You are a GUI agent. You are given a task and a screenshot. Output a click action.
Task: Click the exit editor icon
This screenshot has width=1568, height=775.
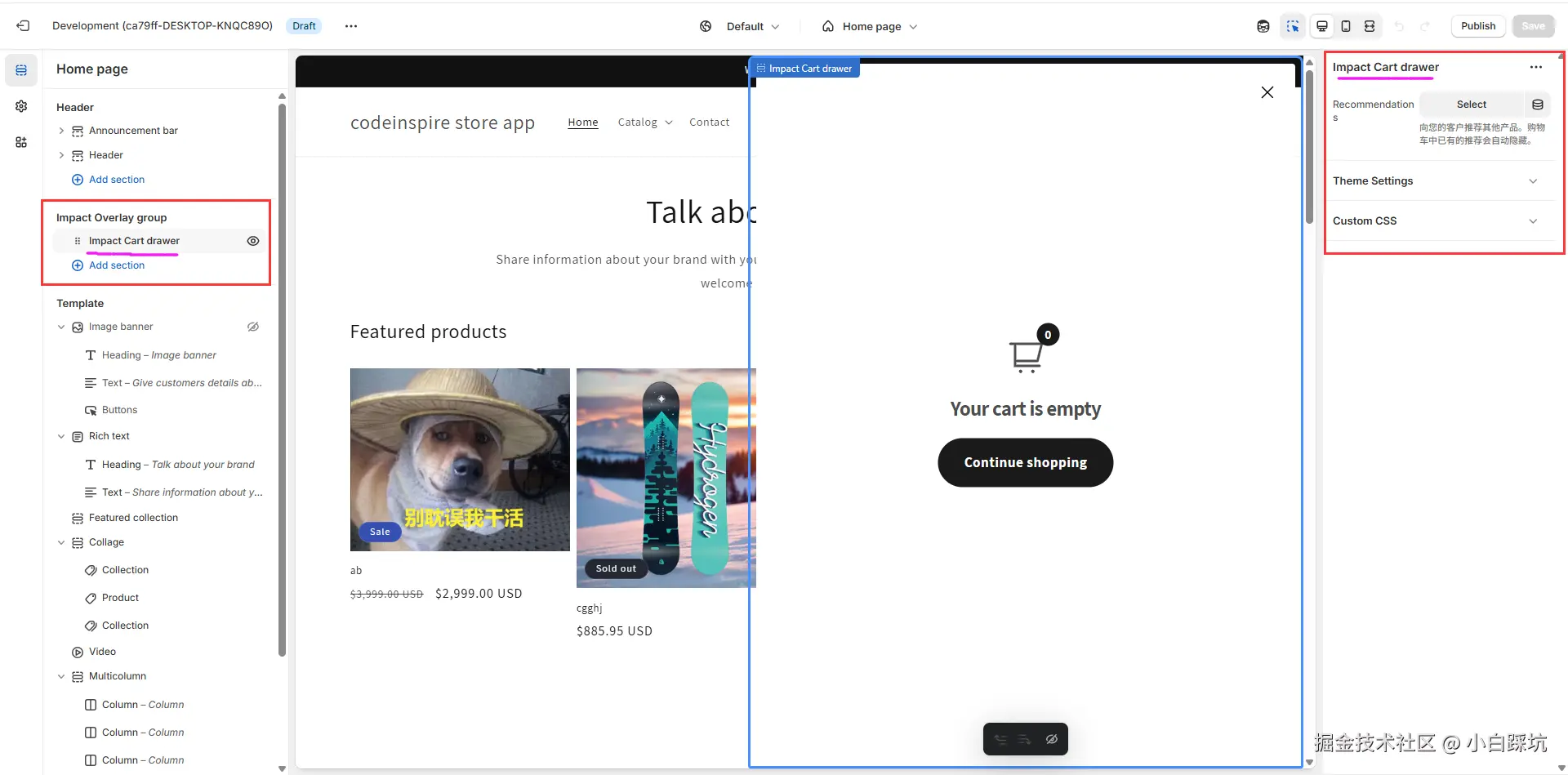[x=23, y=26]
